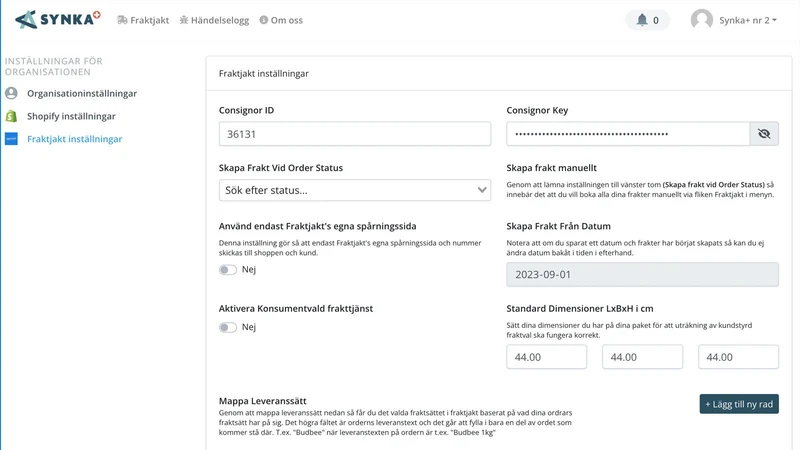800x450 pixels.
Task: Open the Sök efter status dropdown
Action: click(355, 190)
